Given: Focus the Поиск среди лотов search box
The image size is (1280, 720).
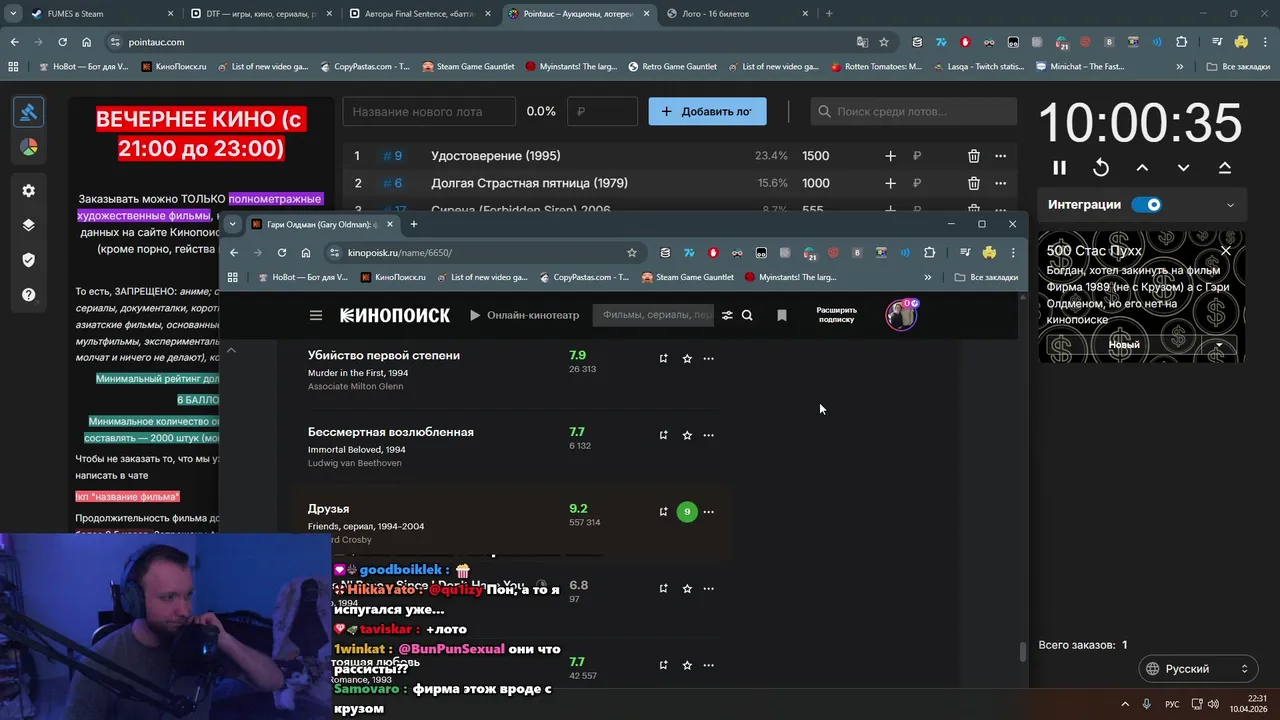Looking at the screenshot, I should click(913, 111).
